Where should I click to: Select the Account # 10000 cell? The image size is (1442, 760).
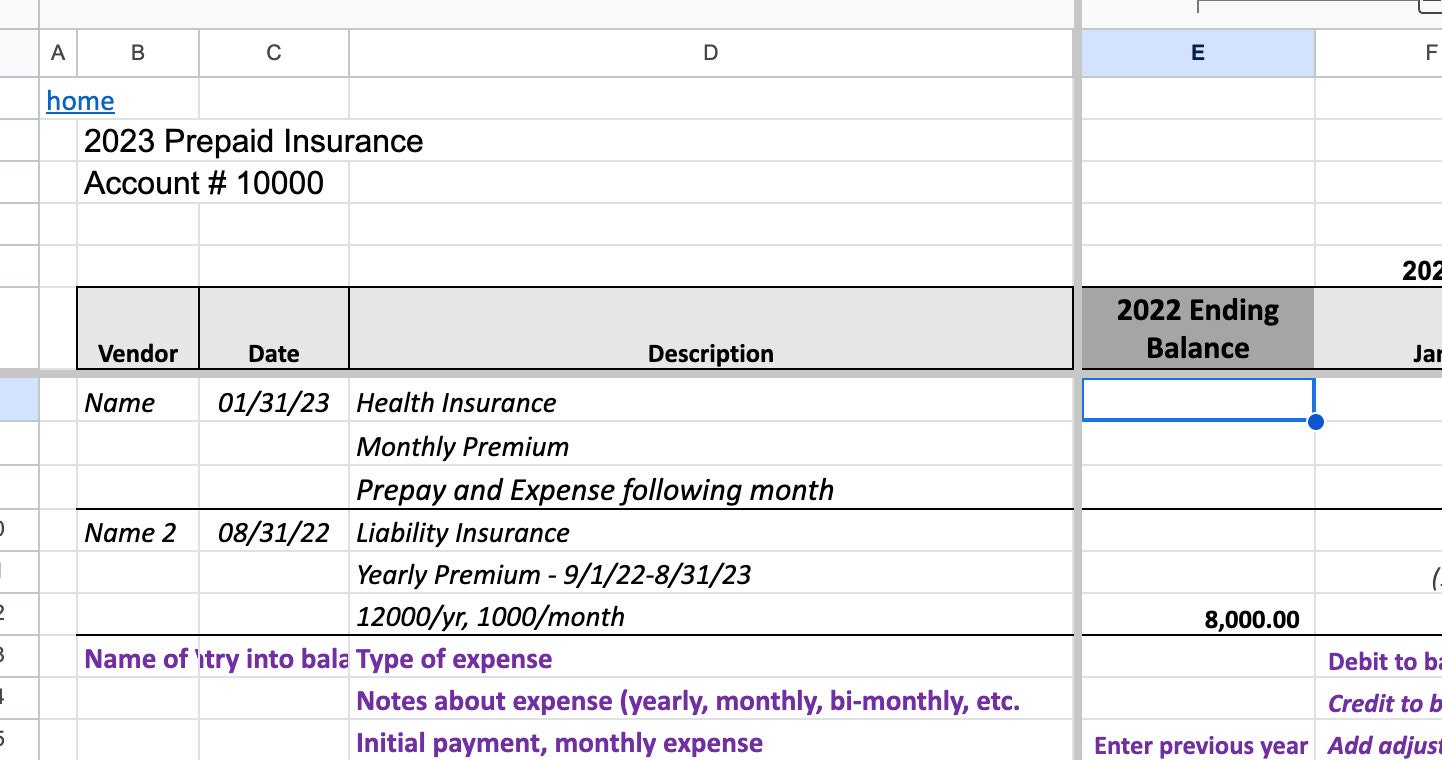point(204,184)
